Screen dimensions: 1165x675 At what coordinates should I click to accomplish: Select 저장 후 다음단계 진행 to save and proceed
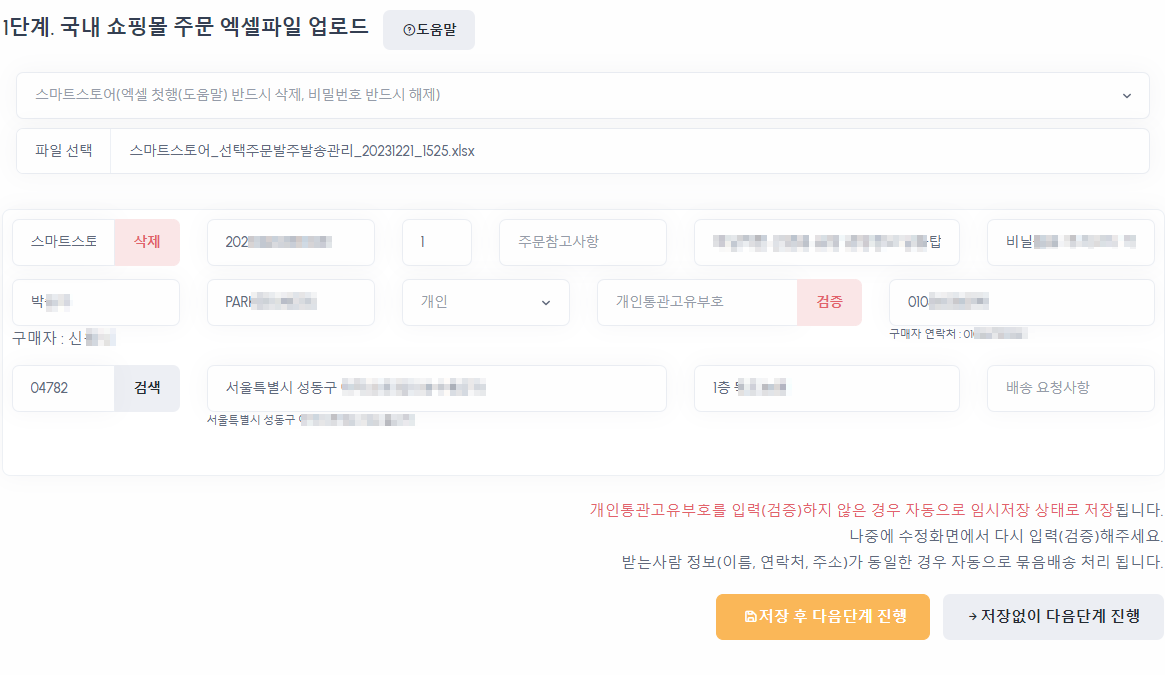(x=822, y=617)
